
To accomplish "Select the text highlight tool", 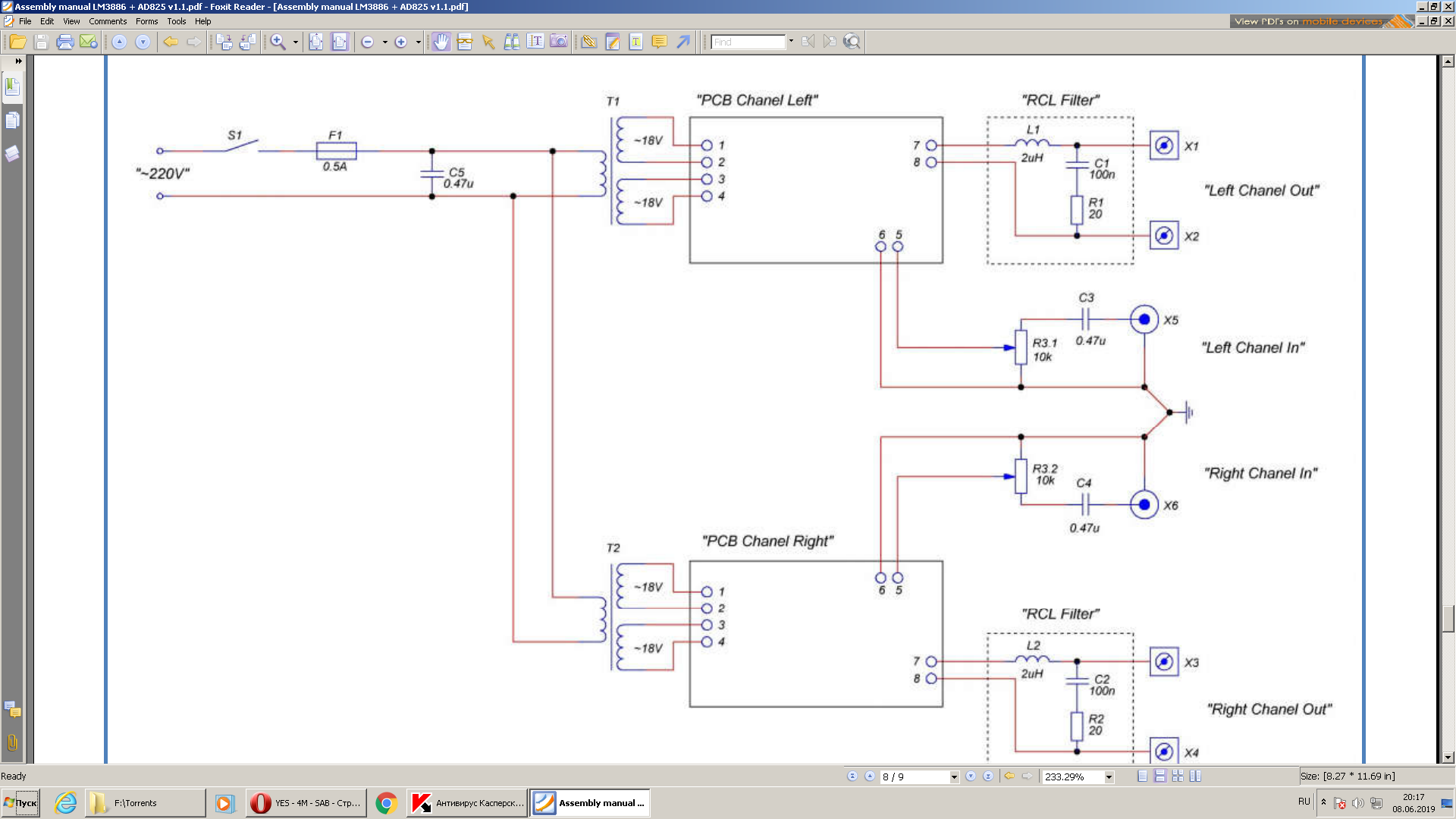I will coord(636,42).
